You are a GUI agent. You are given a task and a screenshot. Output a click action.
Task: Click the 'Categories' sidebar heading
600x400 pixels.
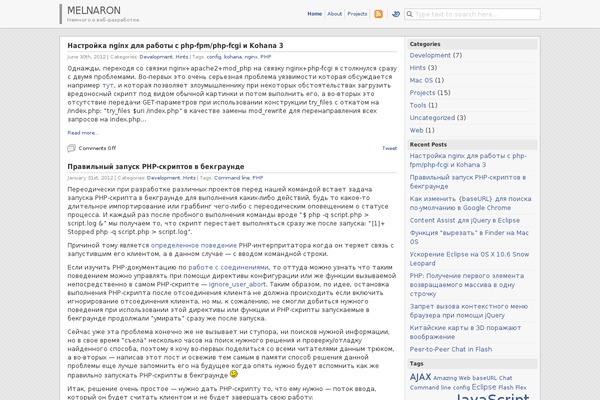[x=425, y=44]
